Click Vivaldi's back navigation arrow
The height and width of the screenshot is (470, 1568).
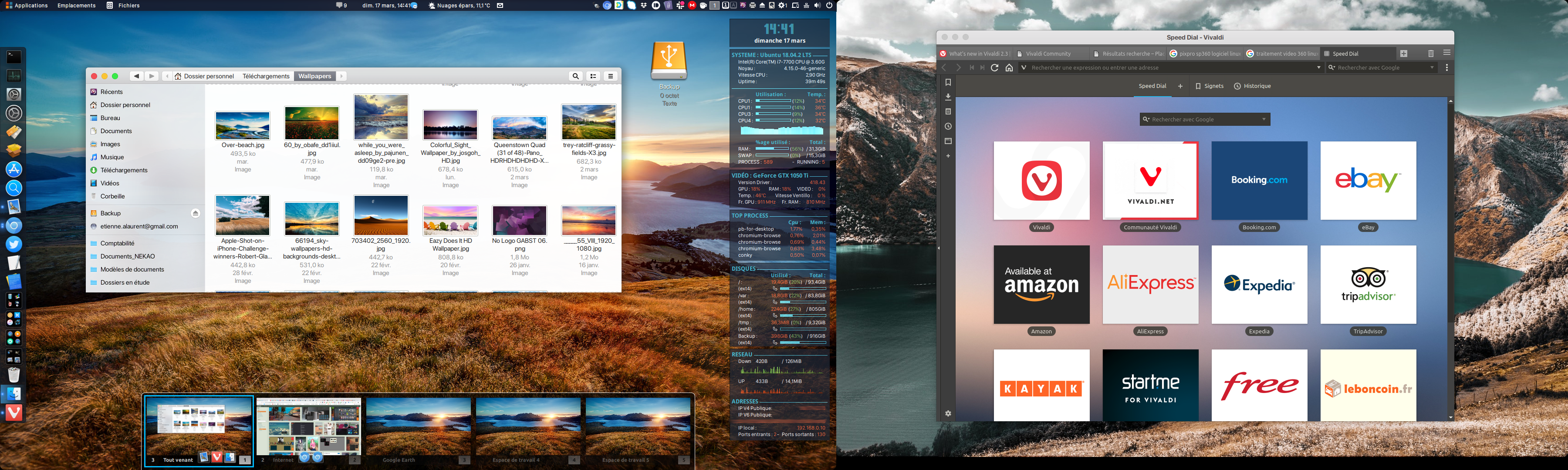pyautogui.click(x=944, y=68)
